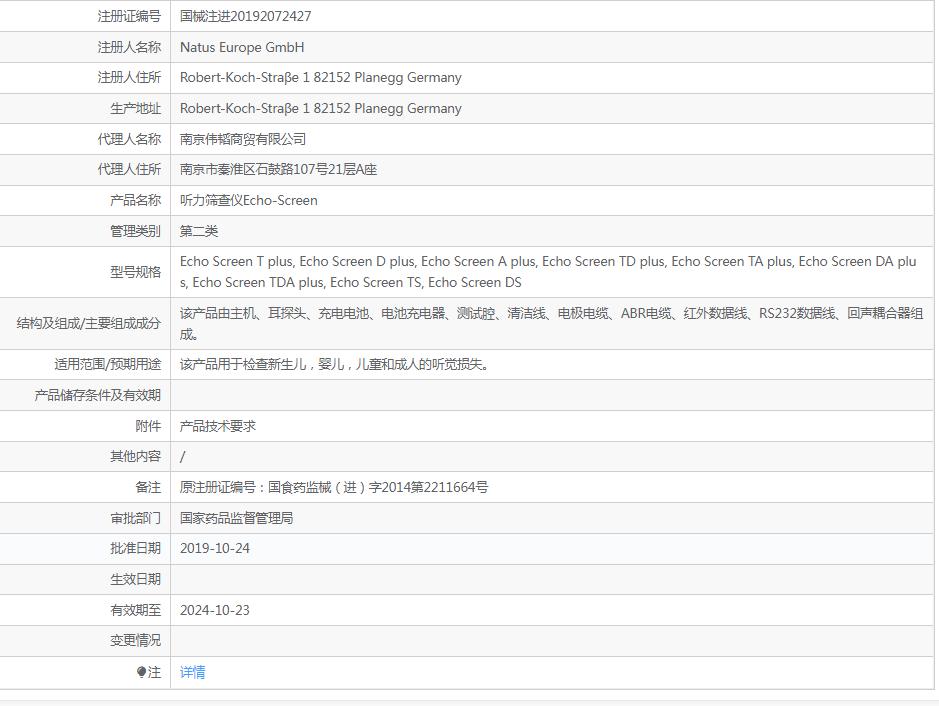Select product name 听力筛查仪Echo-Screen

point(249,201)
